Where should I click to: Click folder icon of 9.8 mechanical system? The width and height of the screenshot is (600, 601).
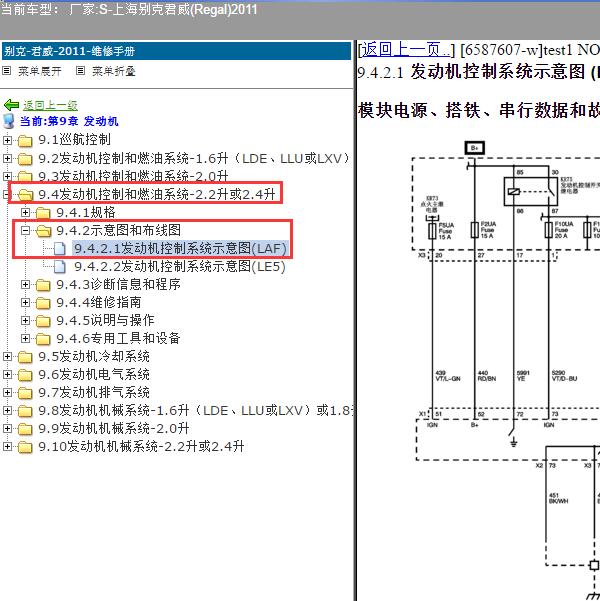[x=25, y=411]
